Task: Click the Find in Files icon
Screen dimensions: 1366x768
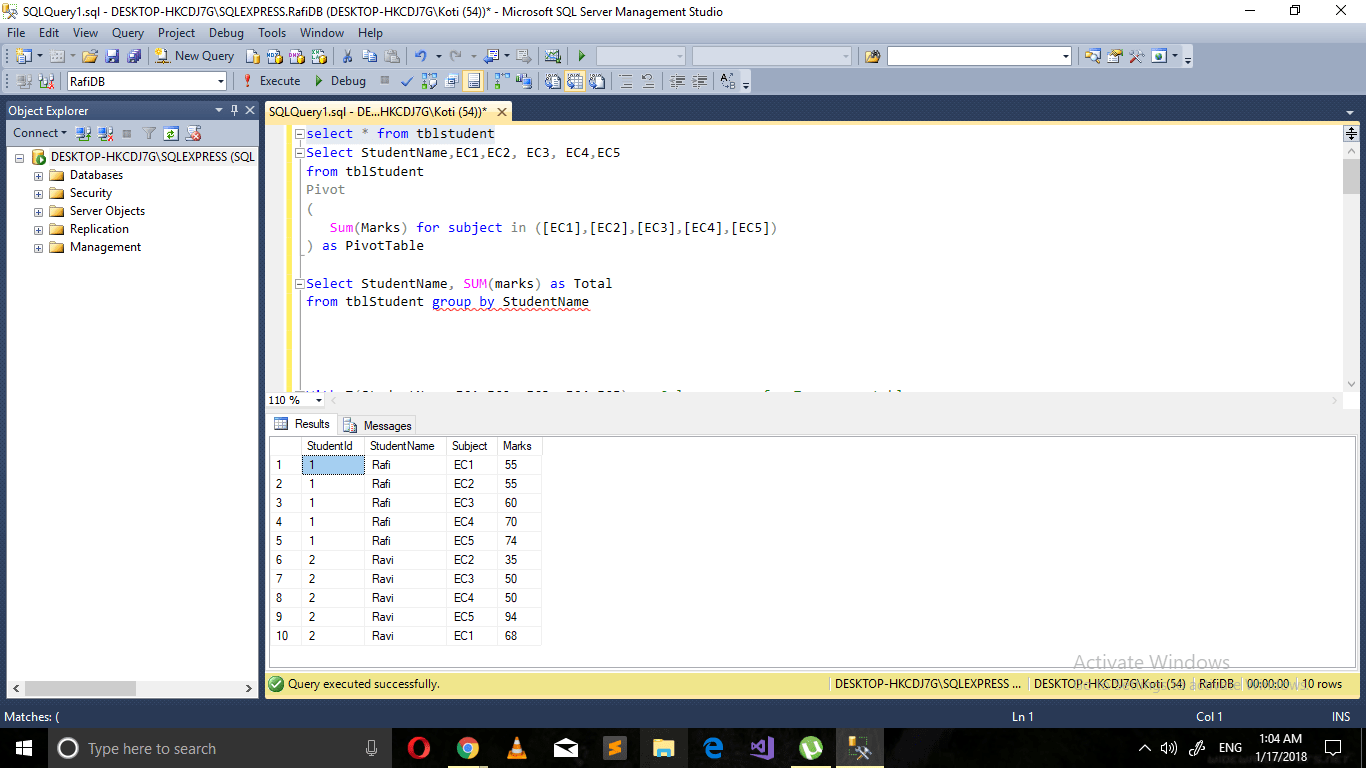Action: pos(873,56)
